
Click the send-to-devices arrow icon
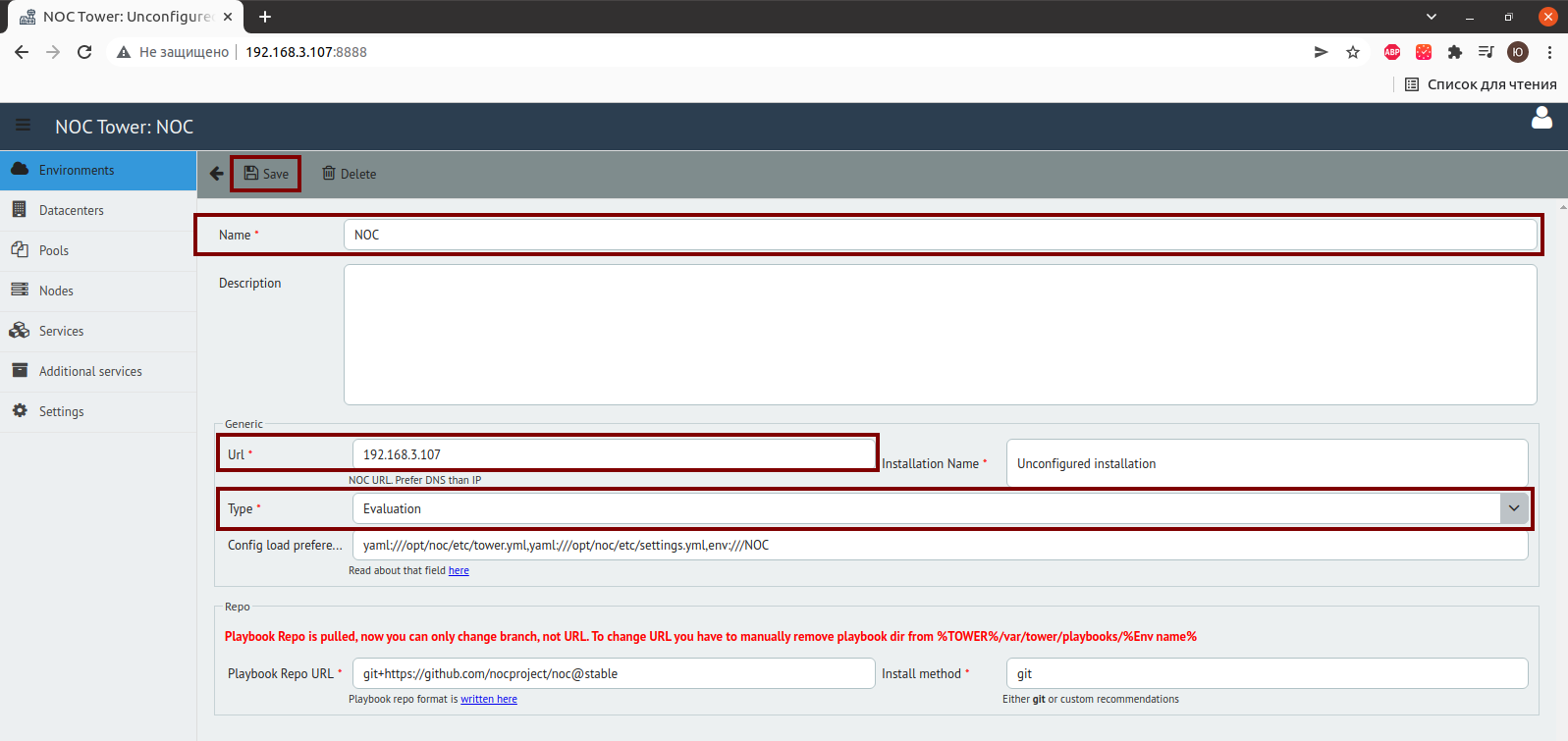(x=1322, y=52)
